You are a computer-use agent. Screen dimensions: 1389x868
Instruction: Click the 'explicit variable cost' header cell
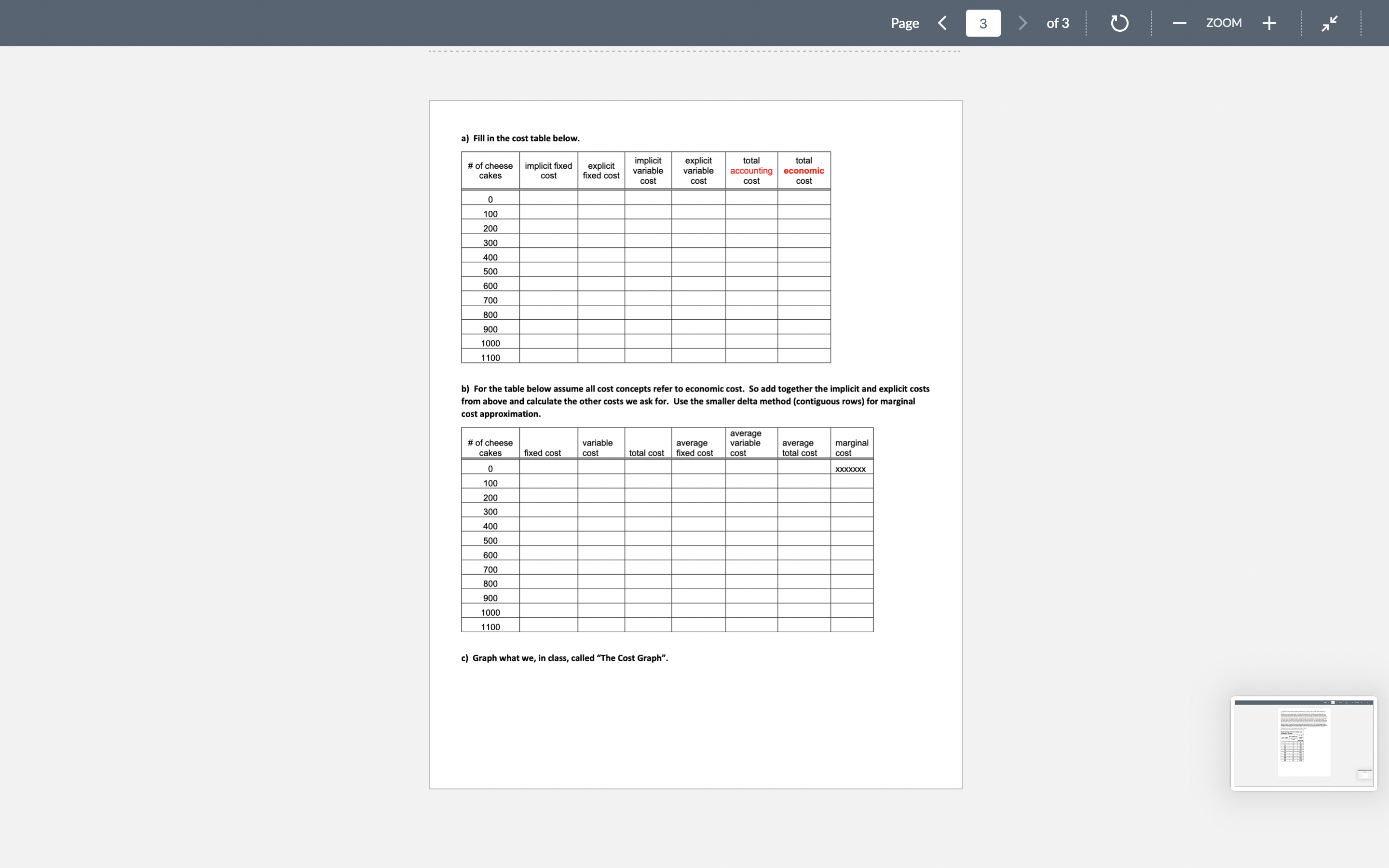click(698, 171)
